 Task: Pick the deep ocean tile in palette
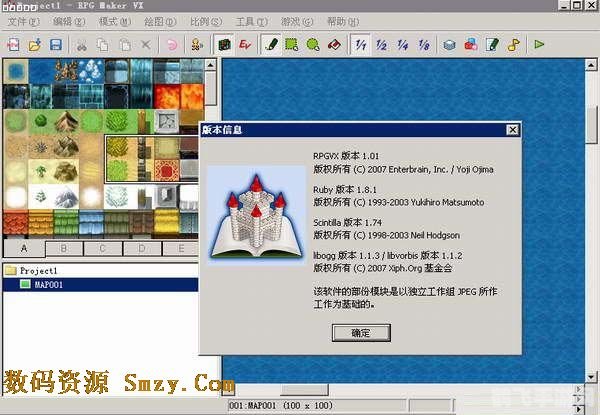pos(41,71)
